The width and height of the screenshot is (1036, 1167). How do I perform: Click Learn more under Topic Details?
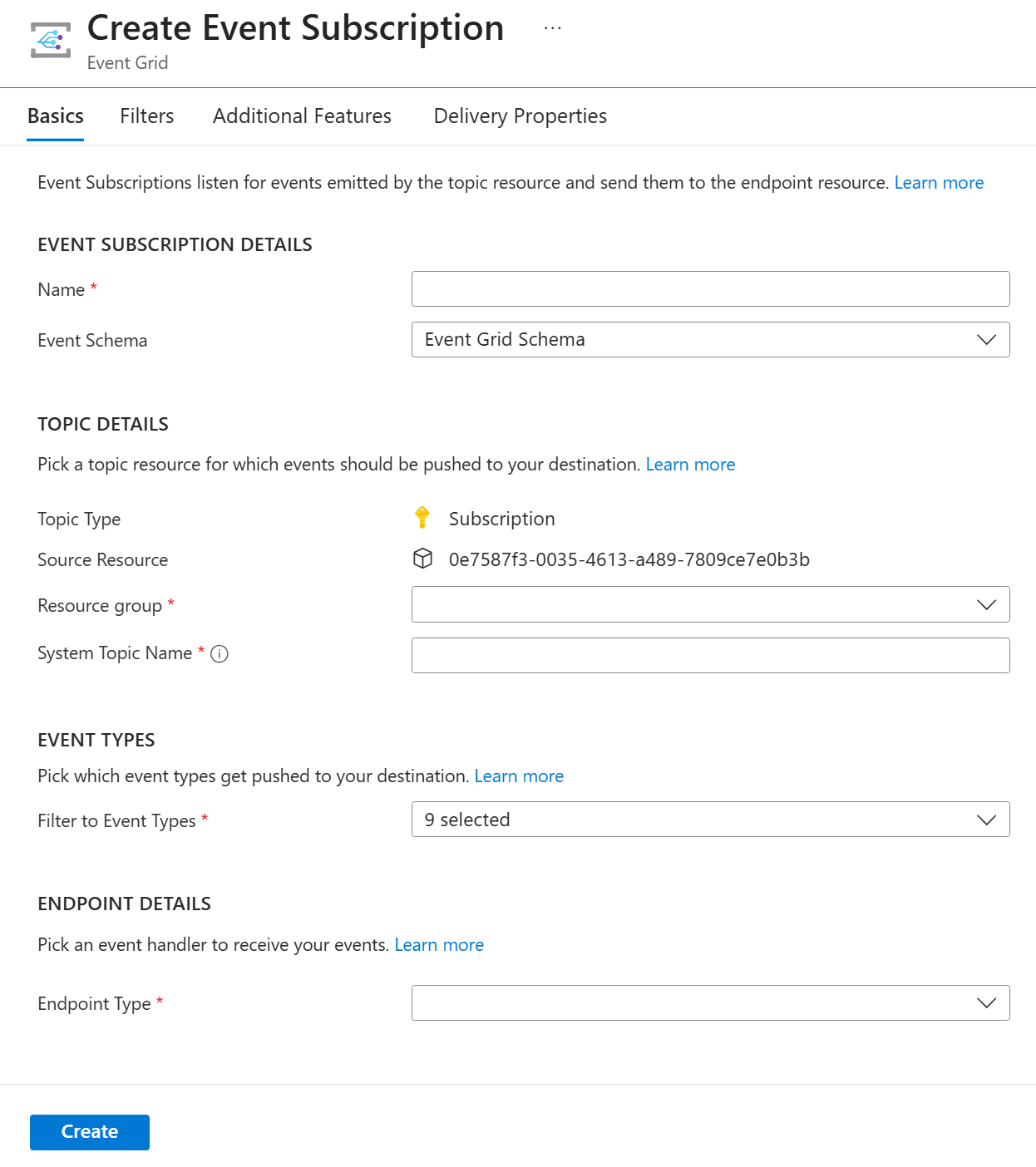pyautogui.click(x=690, y=465)
